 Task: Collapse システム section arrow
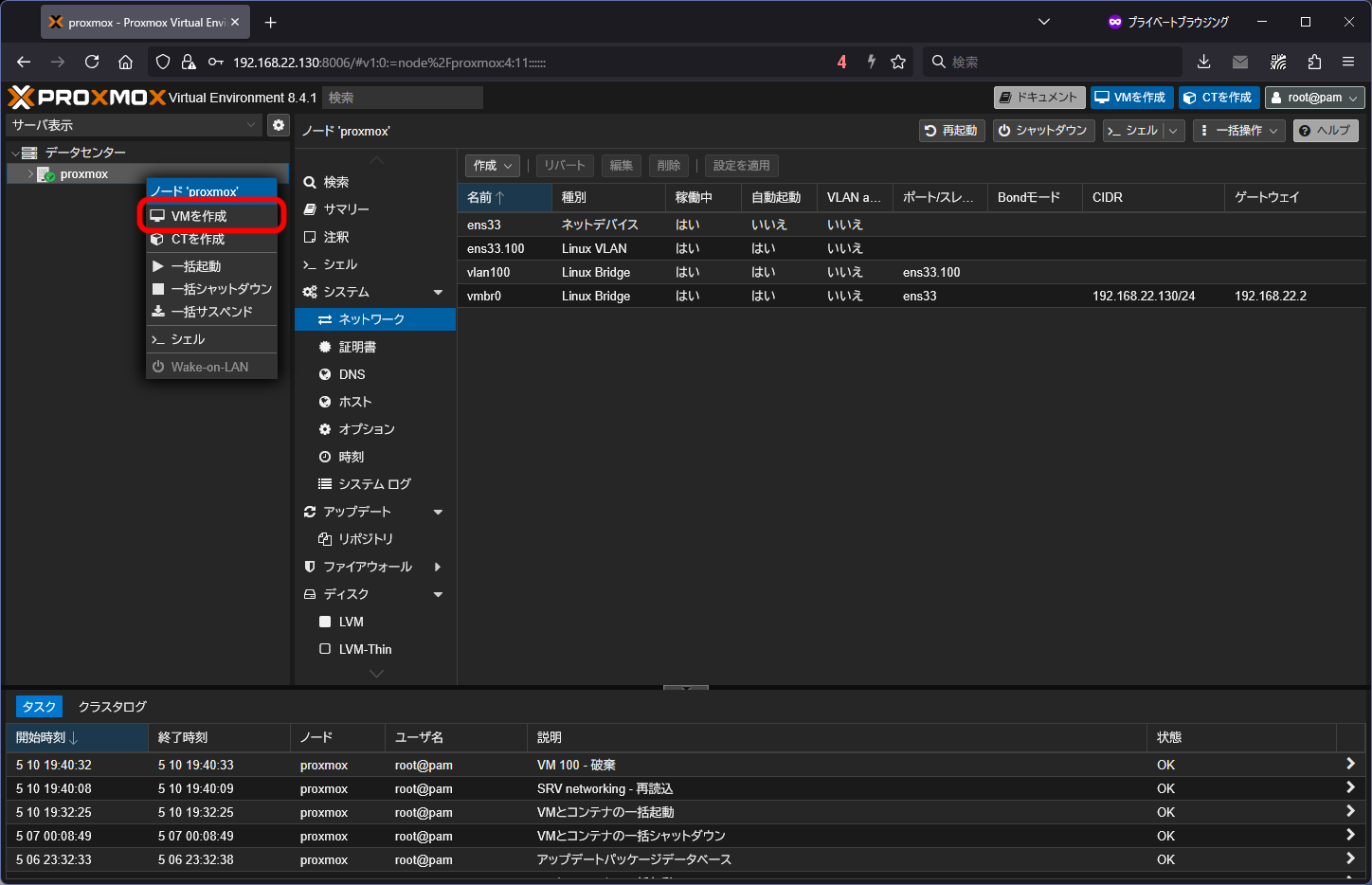coord(438,292)
